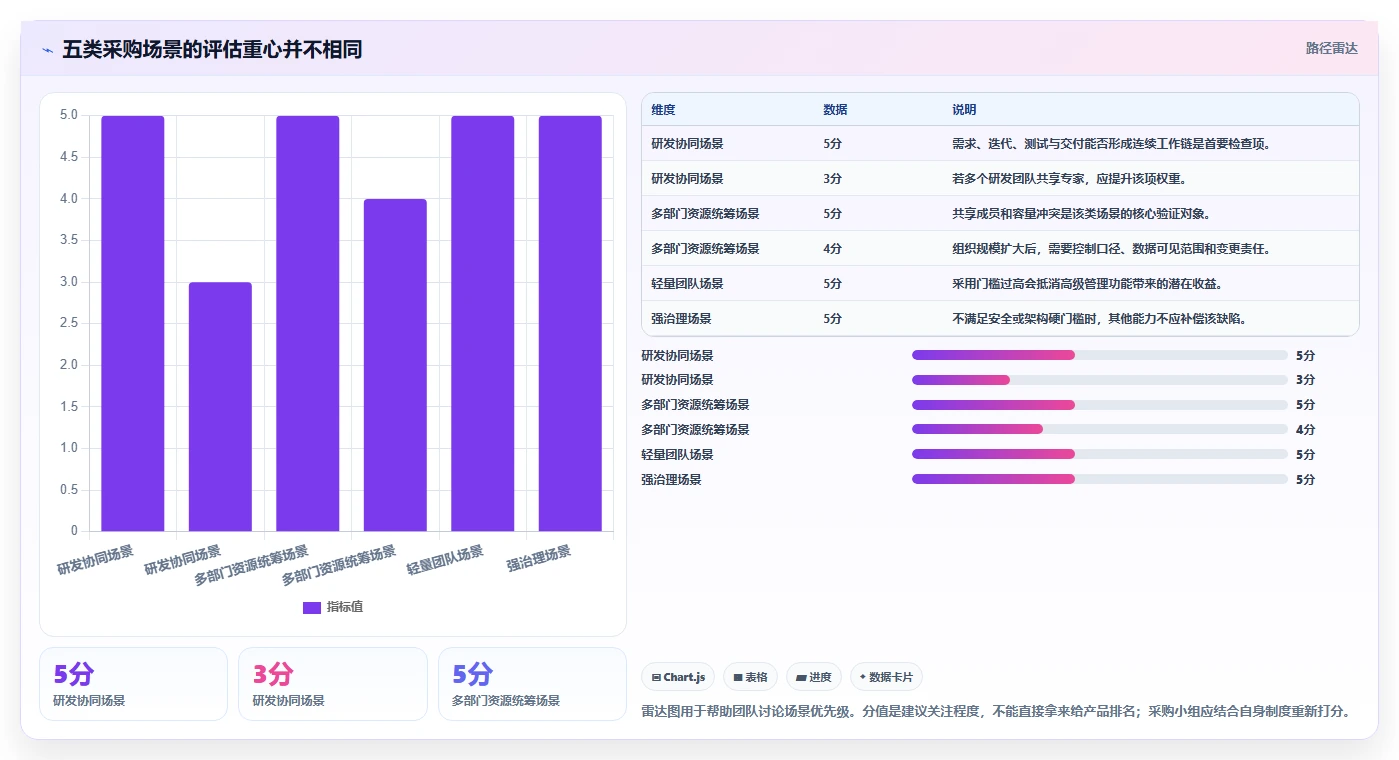This screenshot has height=760, width=1399.
Task: Click the 强治理场景 label in the progress list
Action: [671, 480]
